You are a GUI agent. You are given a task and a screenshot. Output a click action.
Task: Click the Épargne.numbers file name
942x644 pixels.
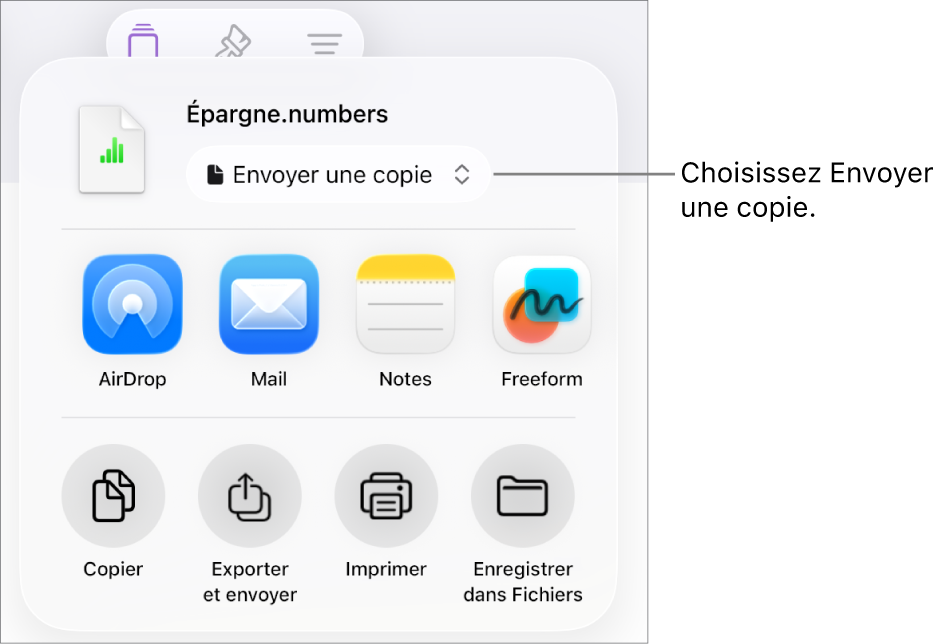287,114
